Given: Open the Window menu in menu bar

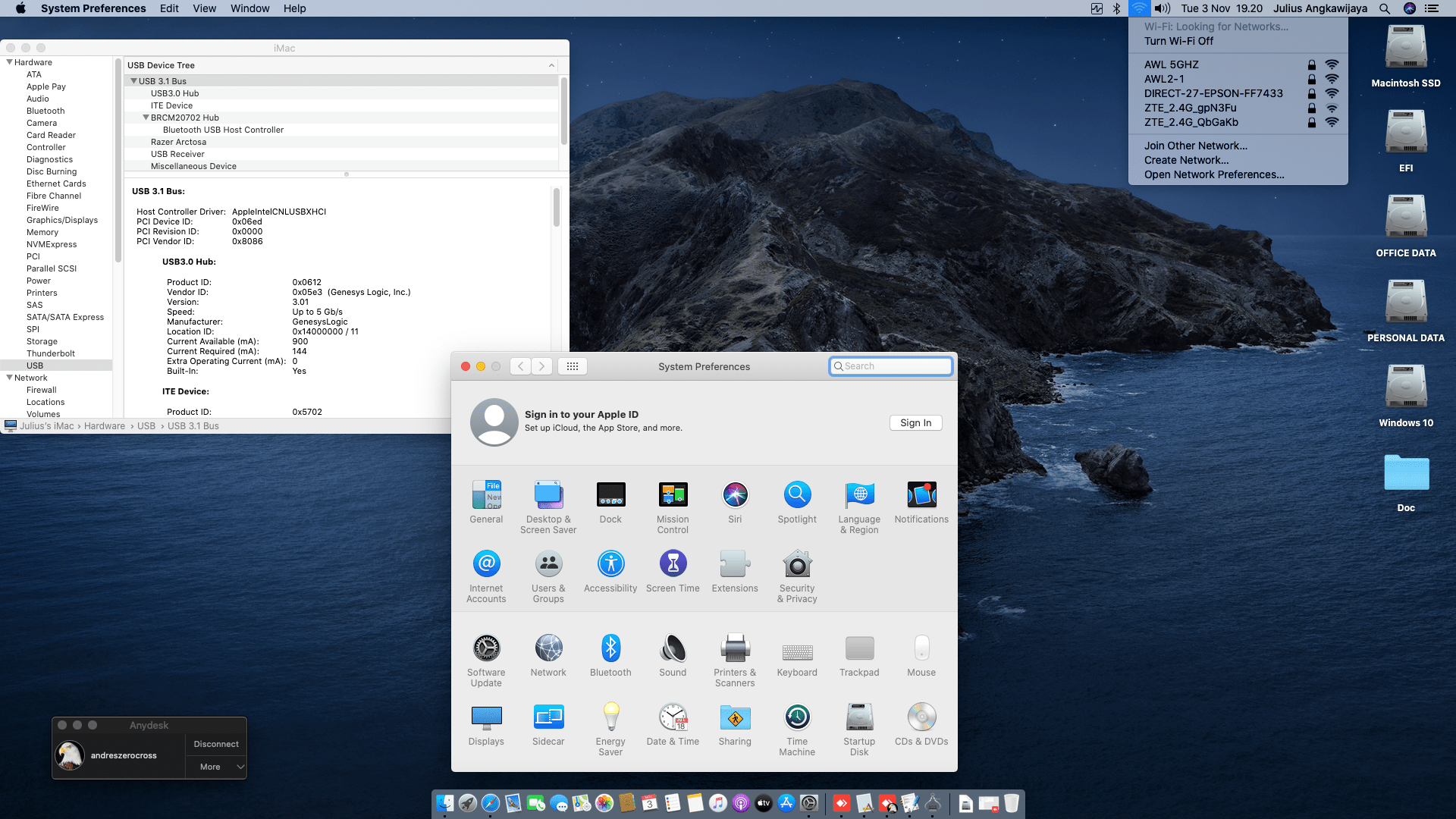Looking at the screenshot, I should (249, 8).
